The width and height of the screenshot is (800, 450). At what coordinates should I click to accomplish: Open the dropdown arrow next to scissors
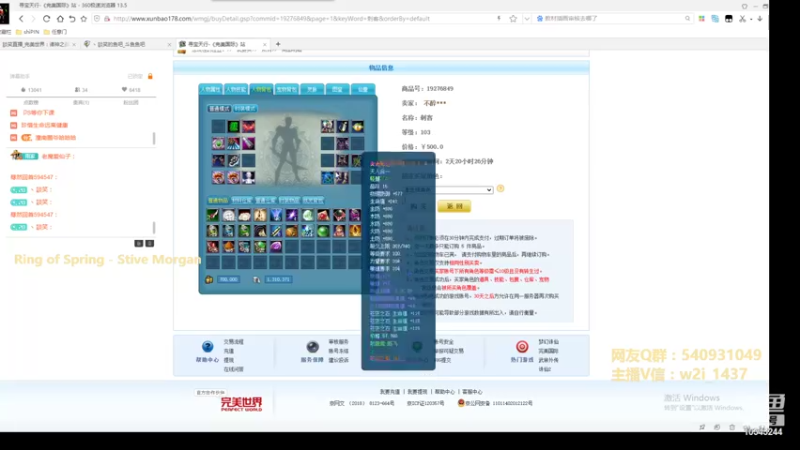[x=751, y=19]
